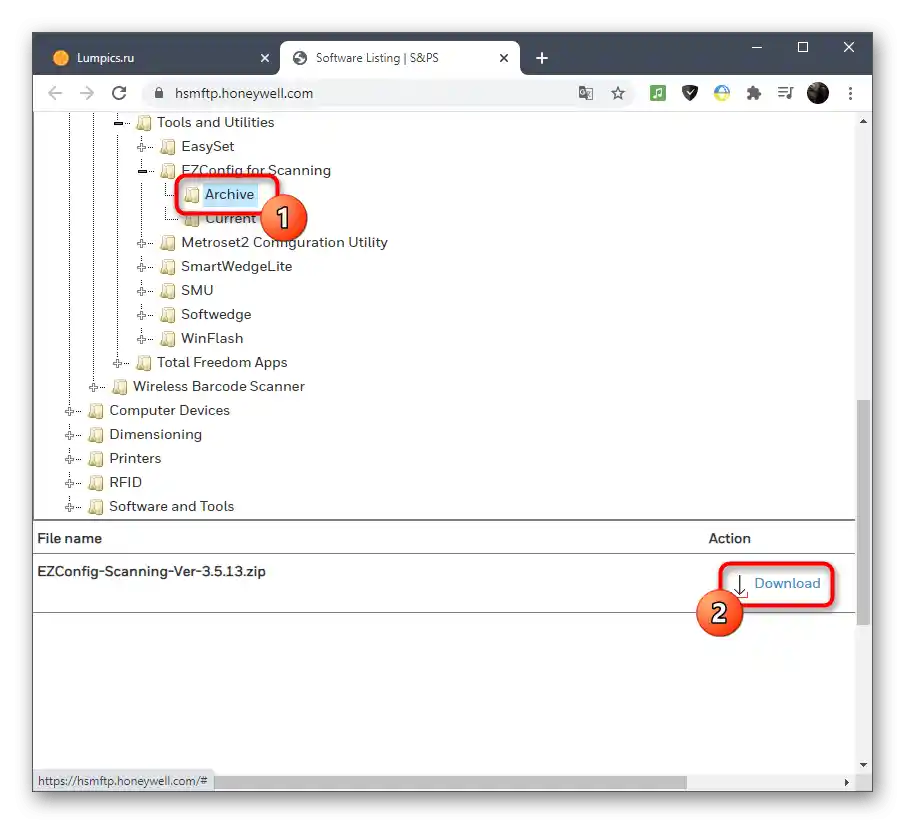Expand the RFID node

(69, 483)
